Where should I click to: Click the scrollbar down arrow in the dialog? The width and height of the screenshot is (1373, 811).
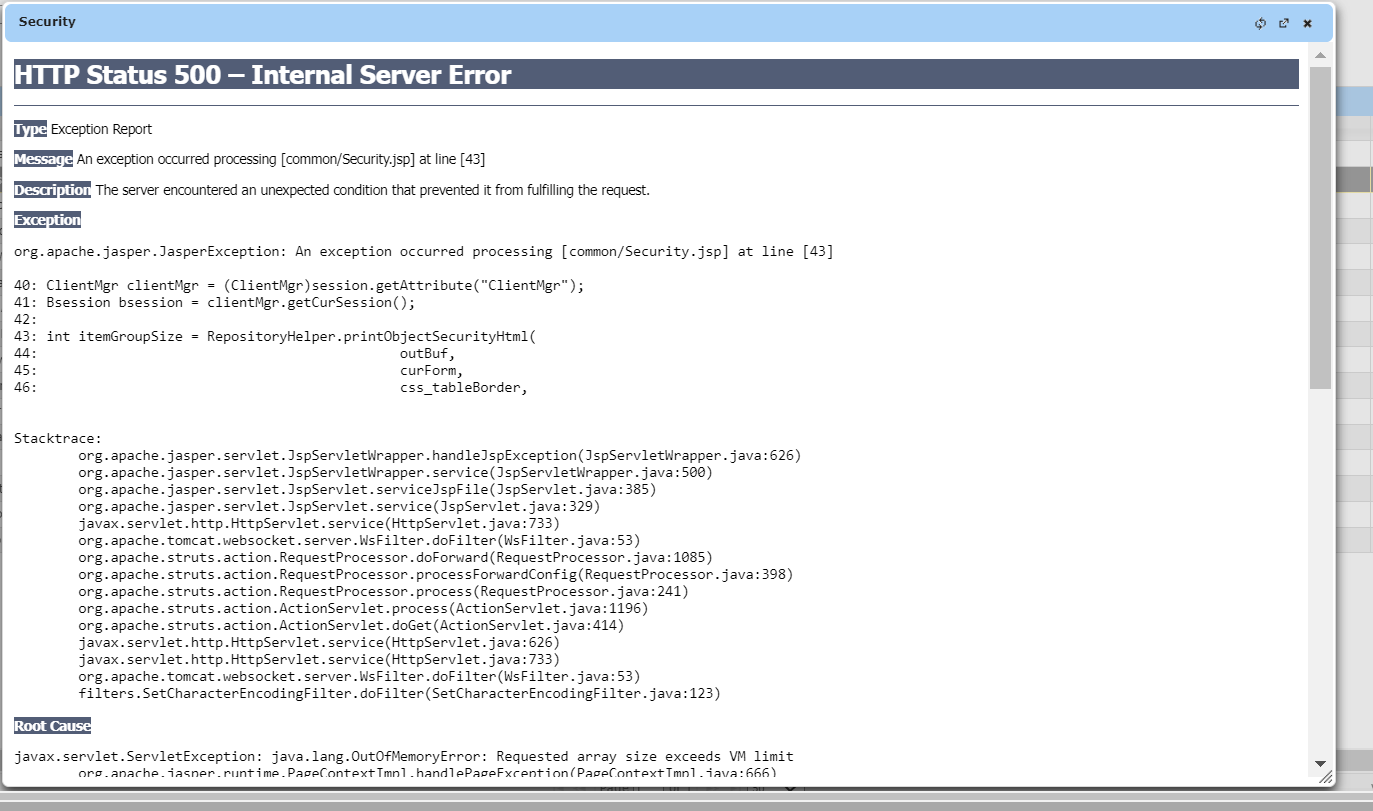pos(1320,762)
